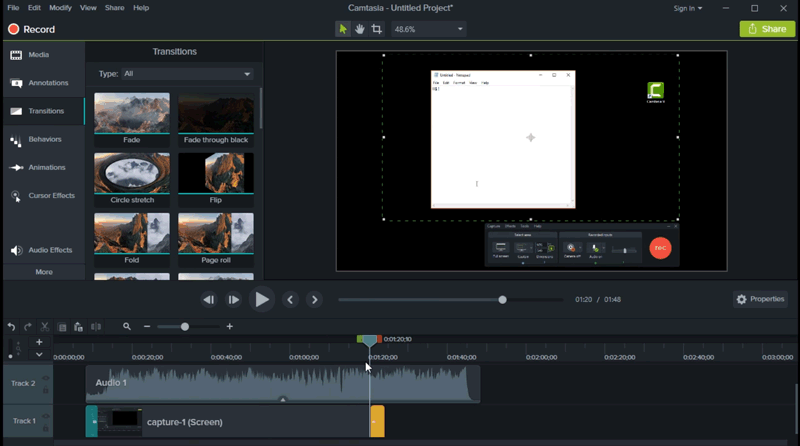Activate the Pan hand tool

point(360,30)
